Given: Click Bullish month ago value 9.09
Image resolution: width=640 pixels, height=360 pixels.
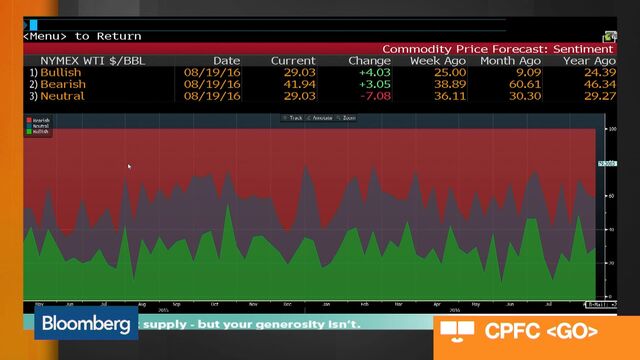Looking at the screenshot, I should coord(529,73).
